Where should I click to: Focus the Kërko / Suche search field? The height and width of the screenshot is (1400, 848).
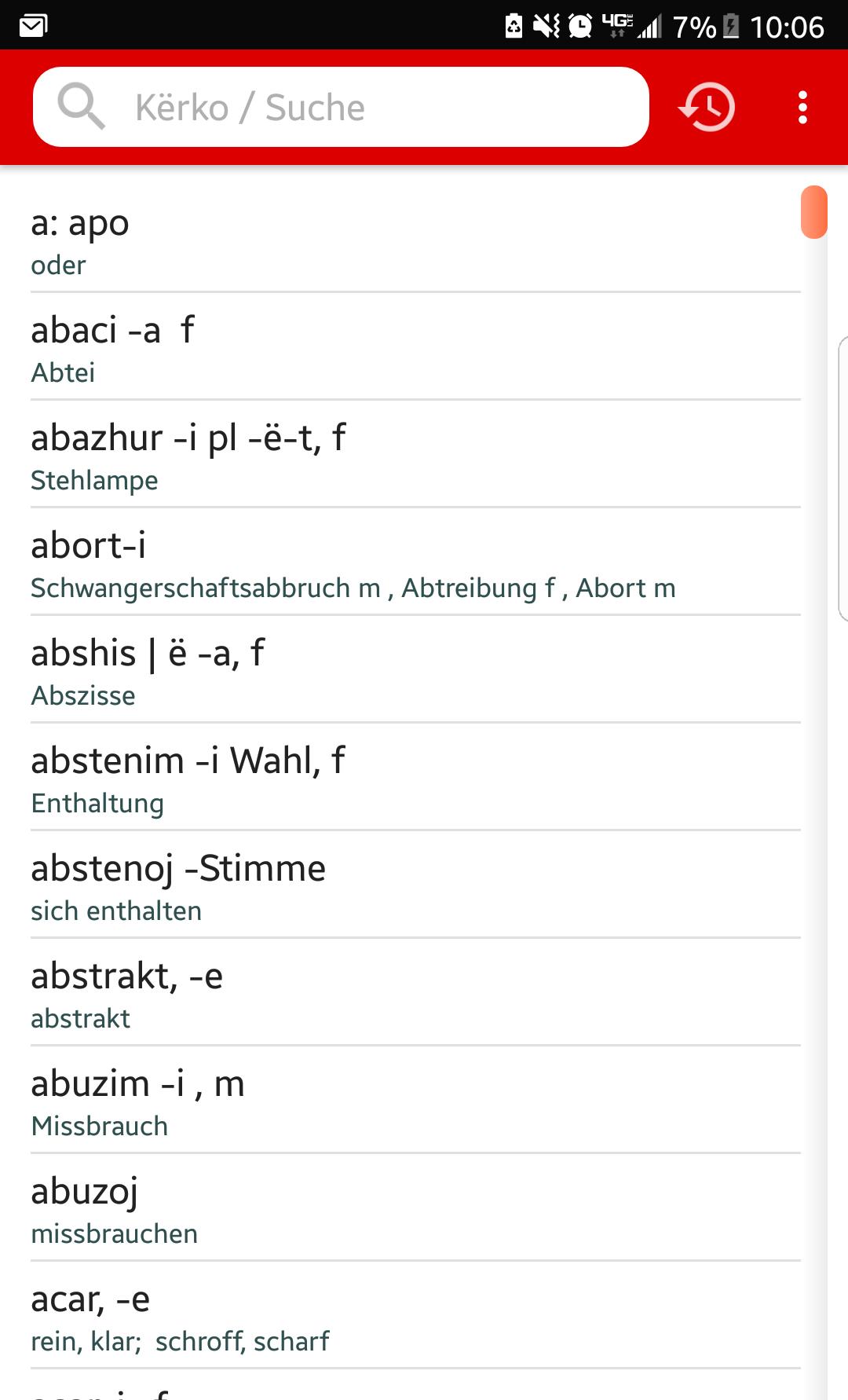pos(341,107)
